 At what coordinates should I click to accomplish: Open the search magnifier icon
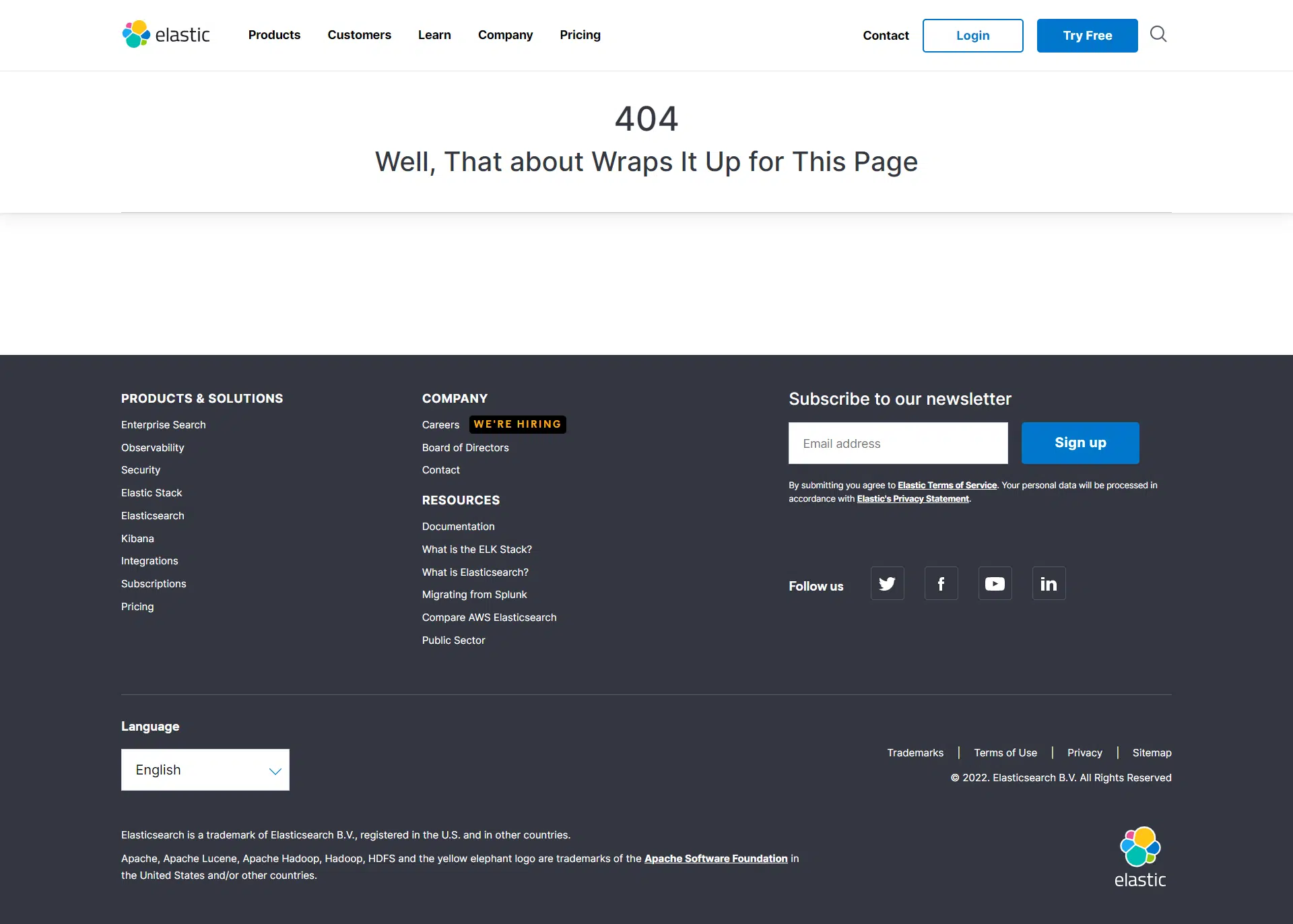pyautogui.click(x=1158, y=34)
